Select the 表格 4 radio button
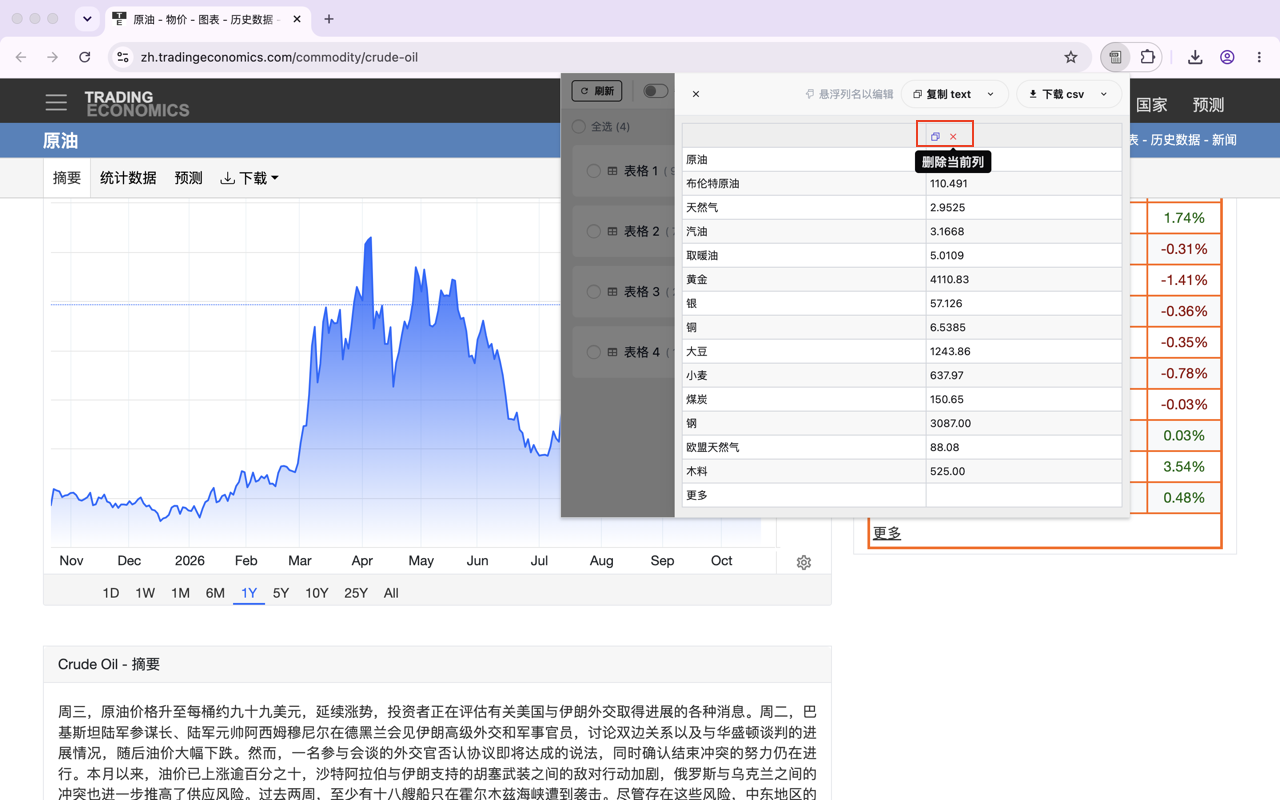Screen dimensions: 1280x800 pos(593,352)
